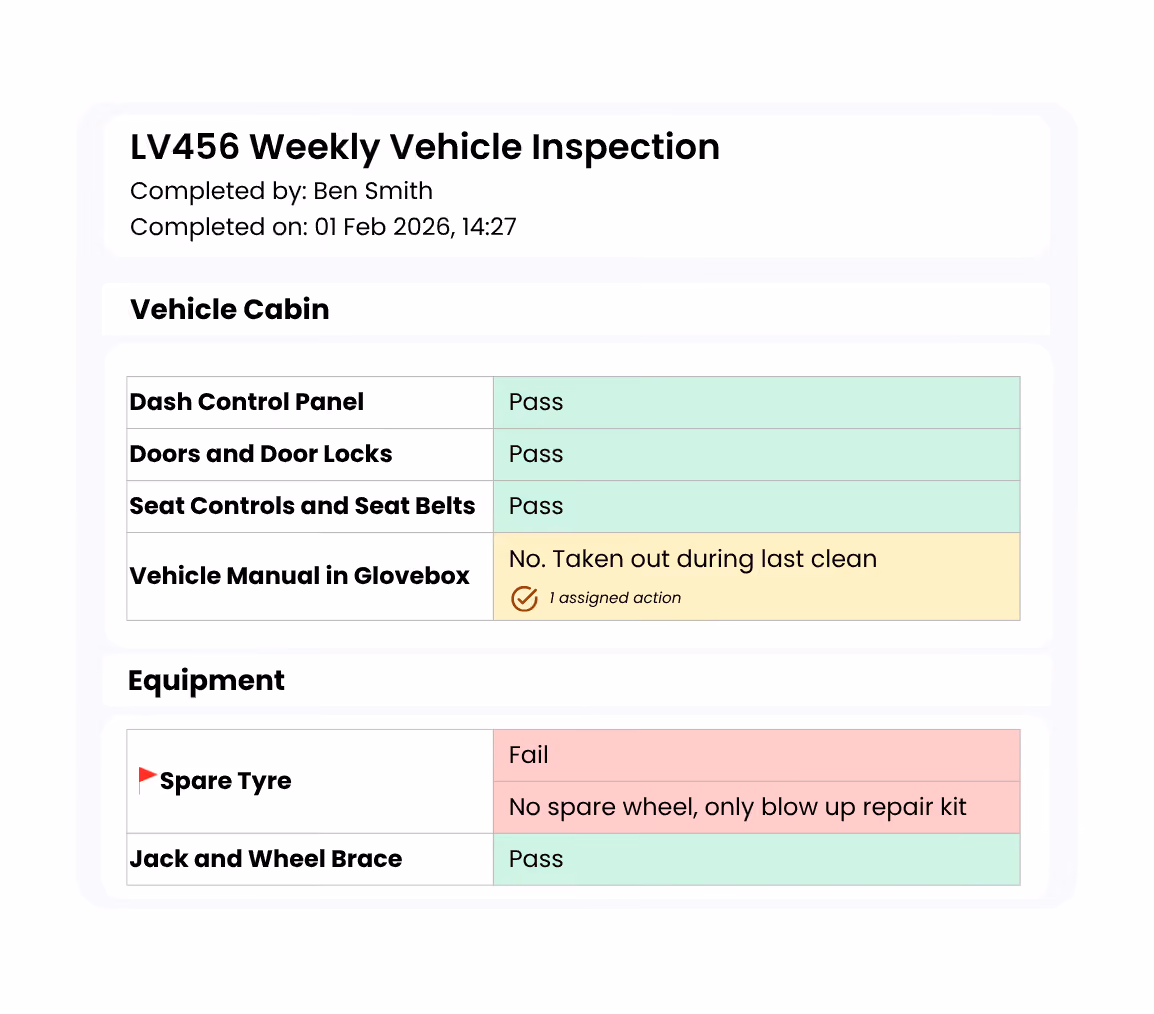This screenshot has width=1154, height=1014.
Task: Click the Completed on date line
Action: (323, 227)
